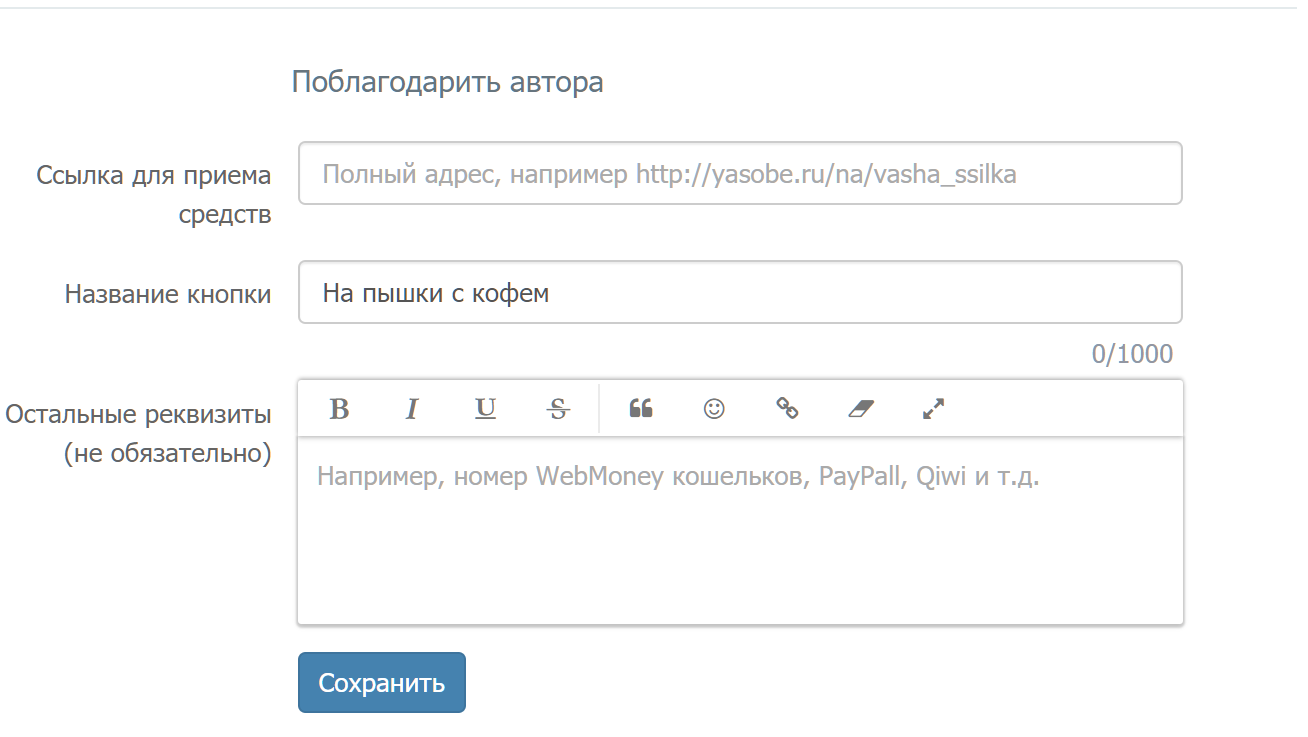Insert a hyperlink using the chain icon
1308x737 pixels.
[x=788, y=409]
